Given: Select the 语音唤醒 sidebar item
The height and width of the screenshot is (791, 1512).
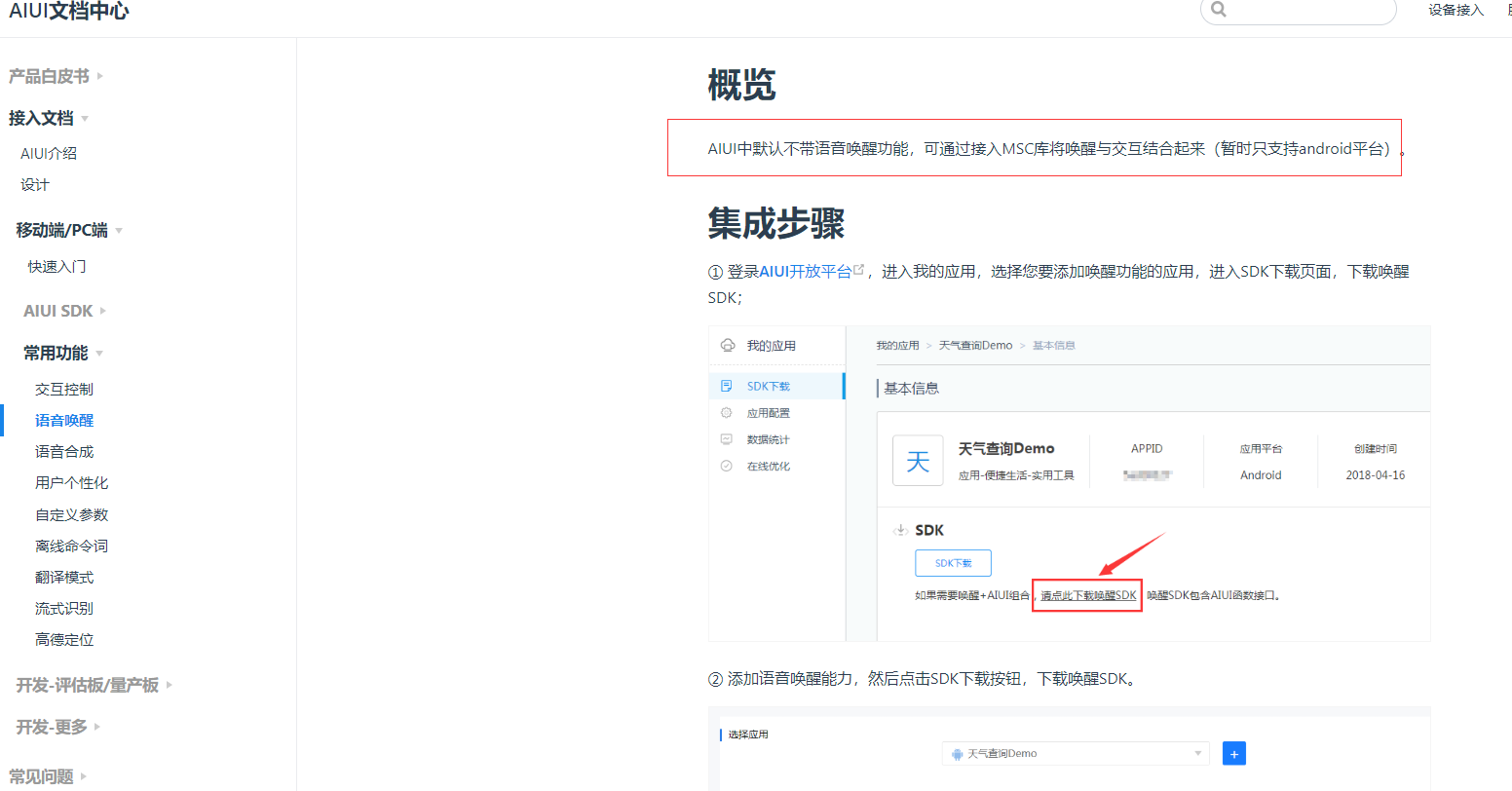Looking at the screenshot, I should coord(64,420).
